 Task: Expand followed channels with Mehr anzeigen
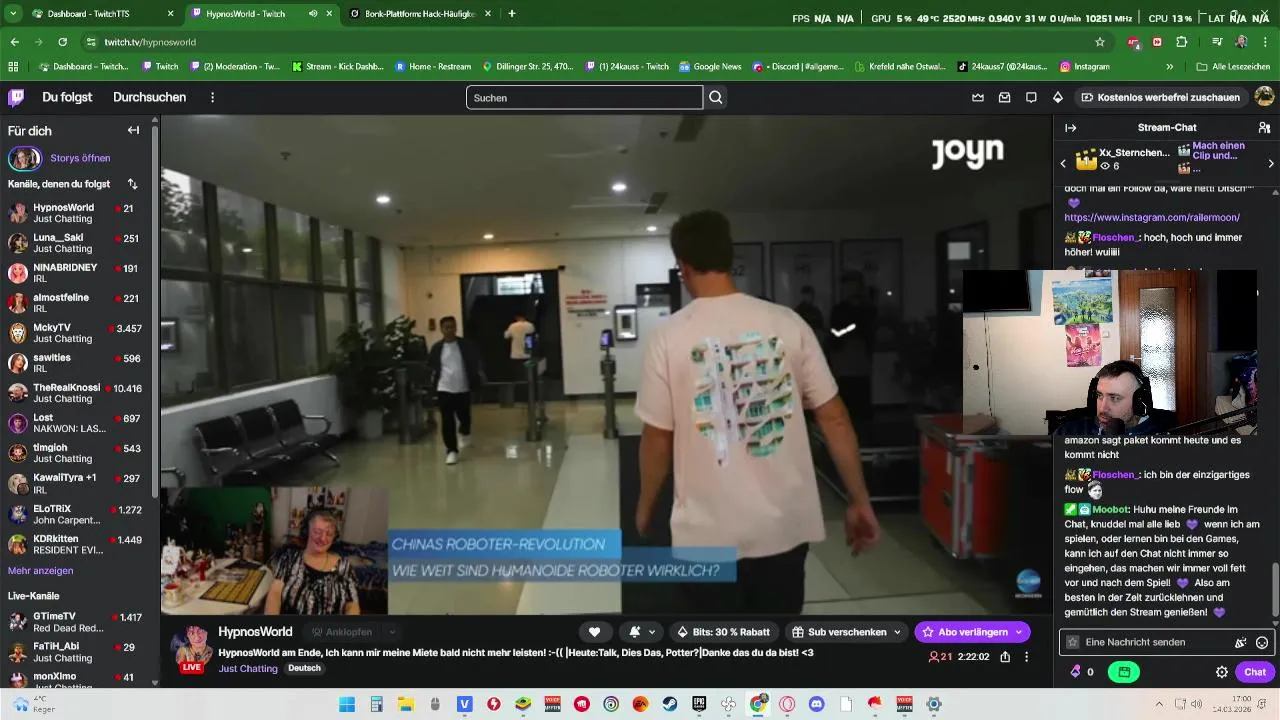click(40, 571)
